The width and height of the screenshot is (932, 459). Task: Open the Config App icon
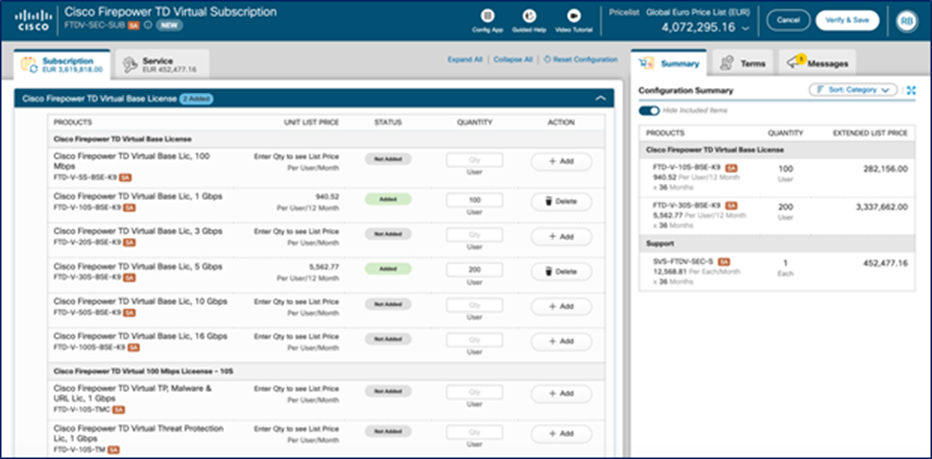point(487,16)
